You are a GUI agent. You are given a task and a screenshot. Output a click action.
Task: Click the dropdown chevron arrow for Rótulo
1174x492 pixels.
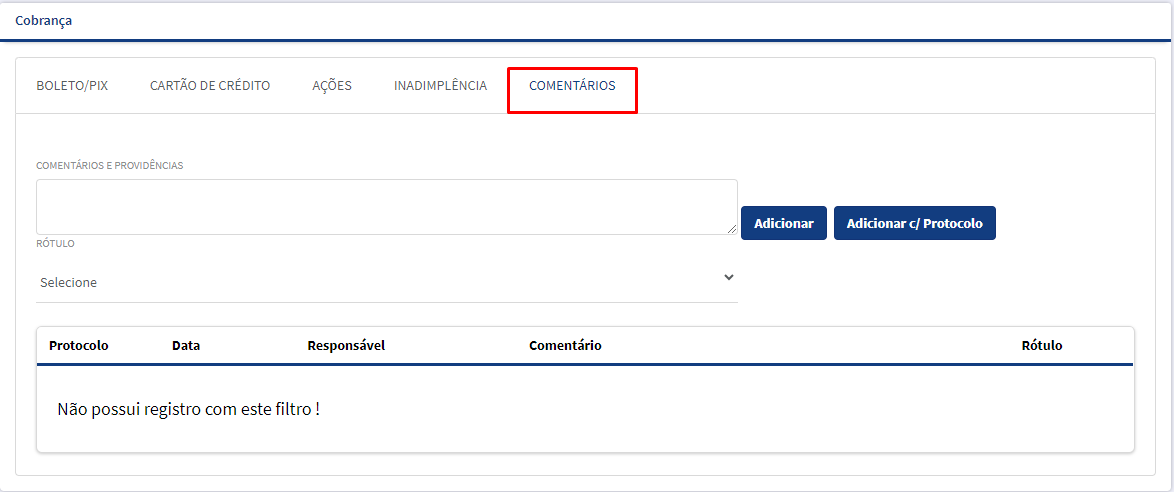click(729, 278)
